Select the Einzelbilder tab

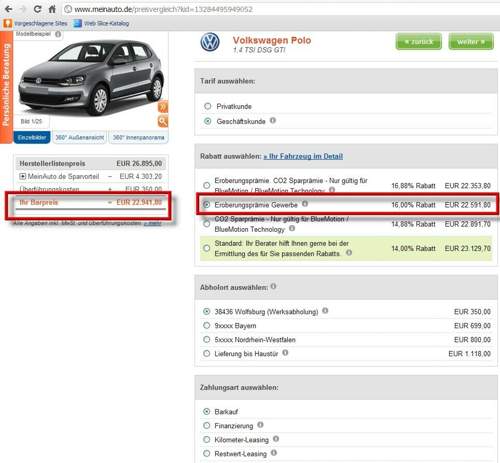tap(32, 137)
